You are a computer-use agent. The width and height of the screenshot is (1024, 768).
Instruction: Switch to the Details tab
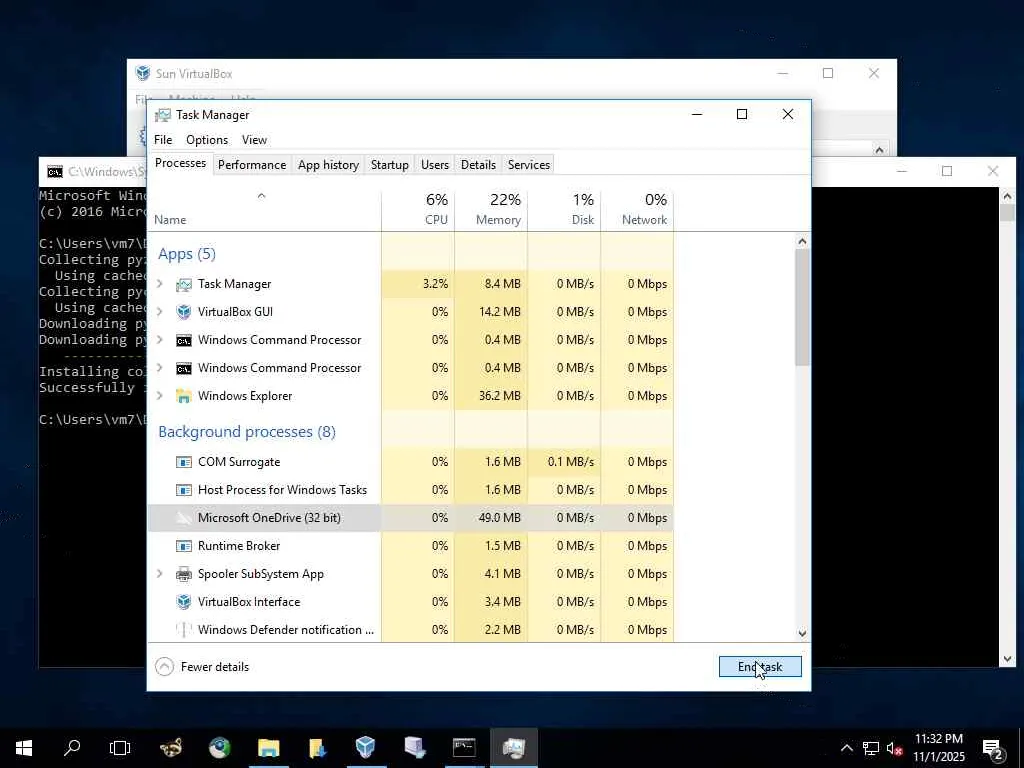[x=479, y=165]
